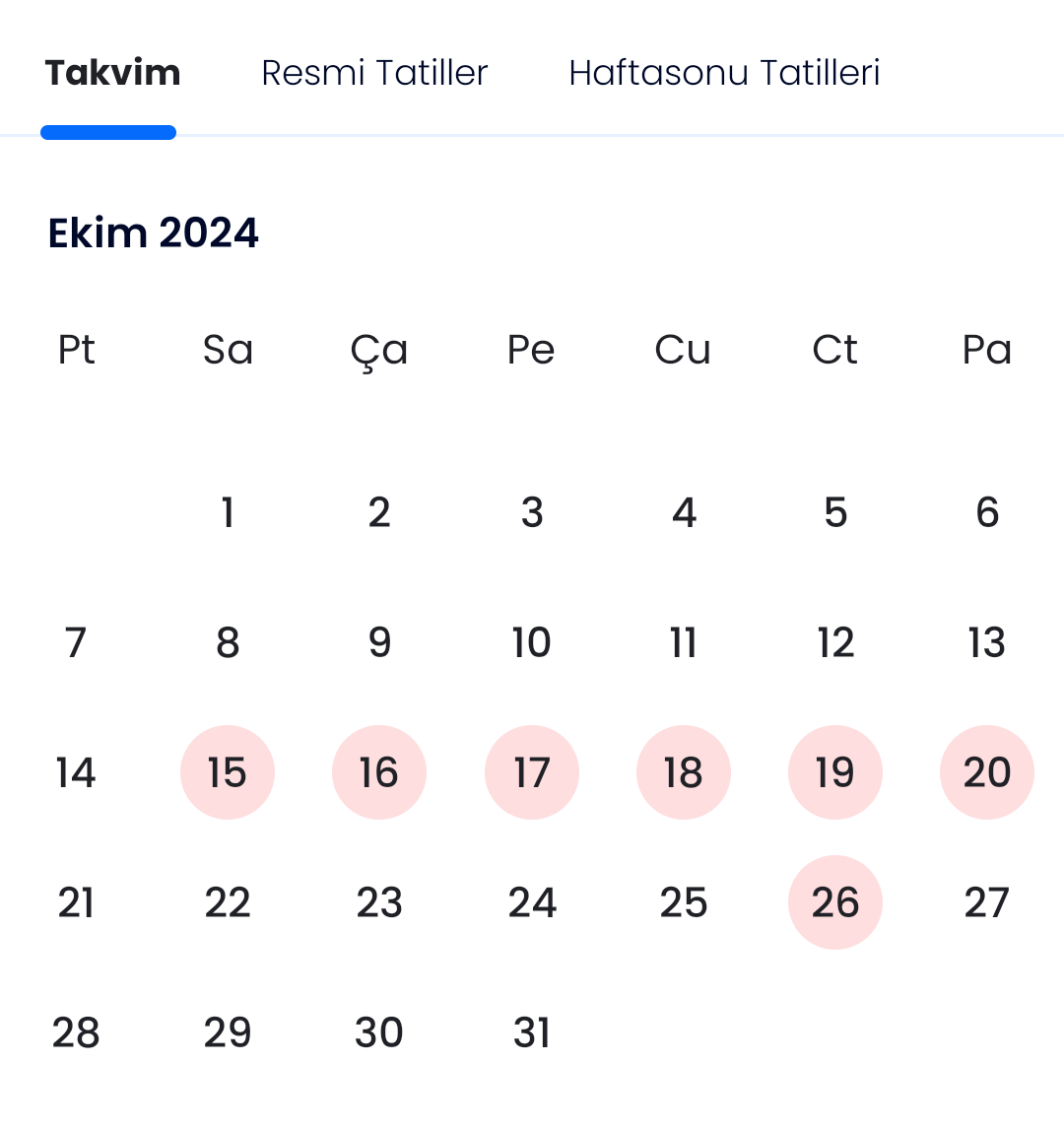Select date 23 under Ça column
Image resolution: width=1064 pixels, height=1130 pixels.
pos(379,902)
